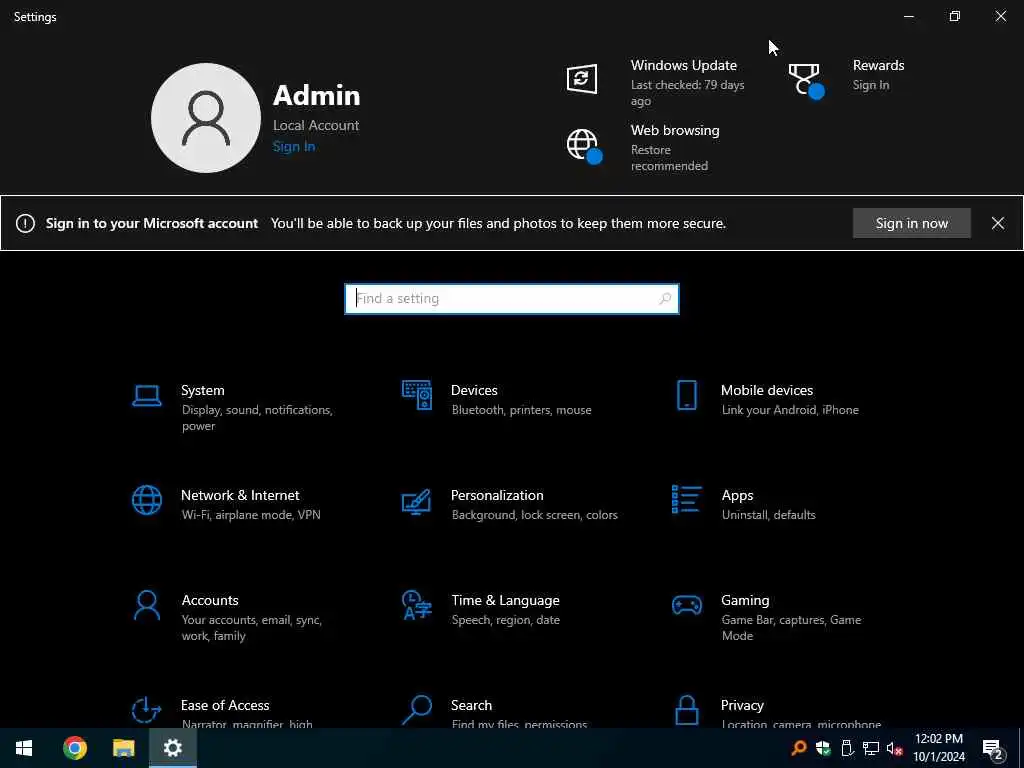1024x768 pixels.
Task: Click the Accounts category title
Action: (210, 600)
